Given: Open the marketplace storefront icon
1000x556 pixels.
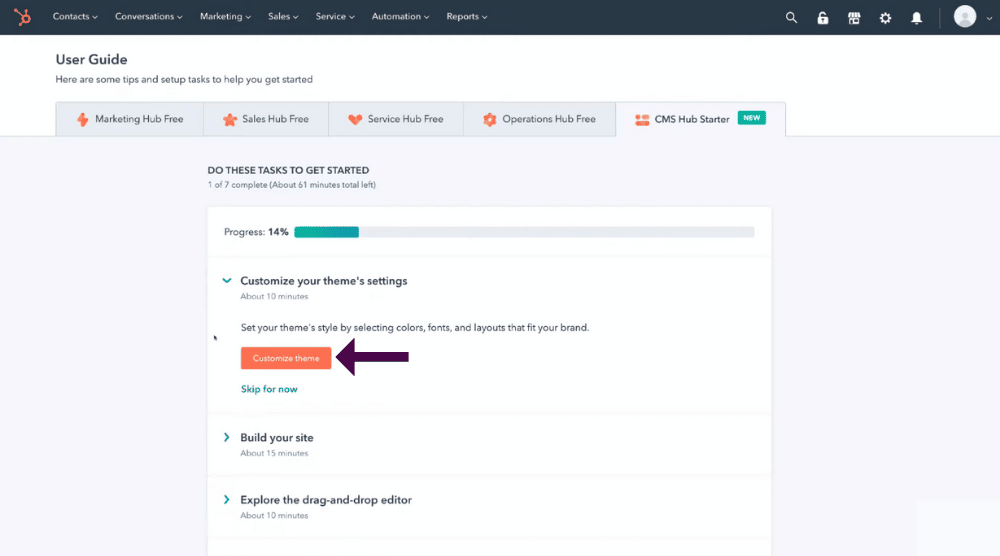Looking at the screenshot, I should coord(854,18).
